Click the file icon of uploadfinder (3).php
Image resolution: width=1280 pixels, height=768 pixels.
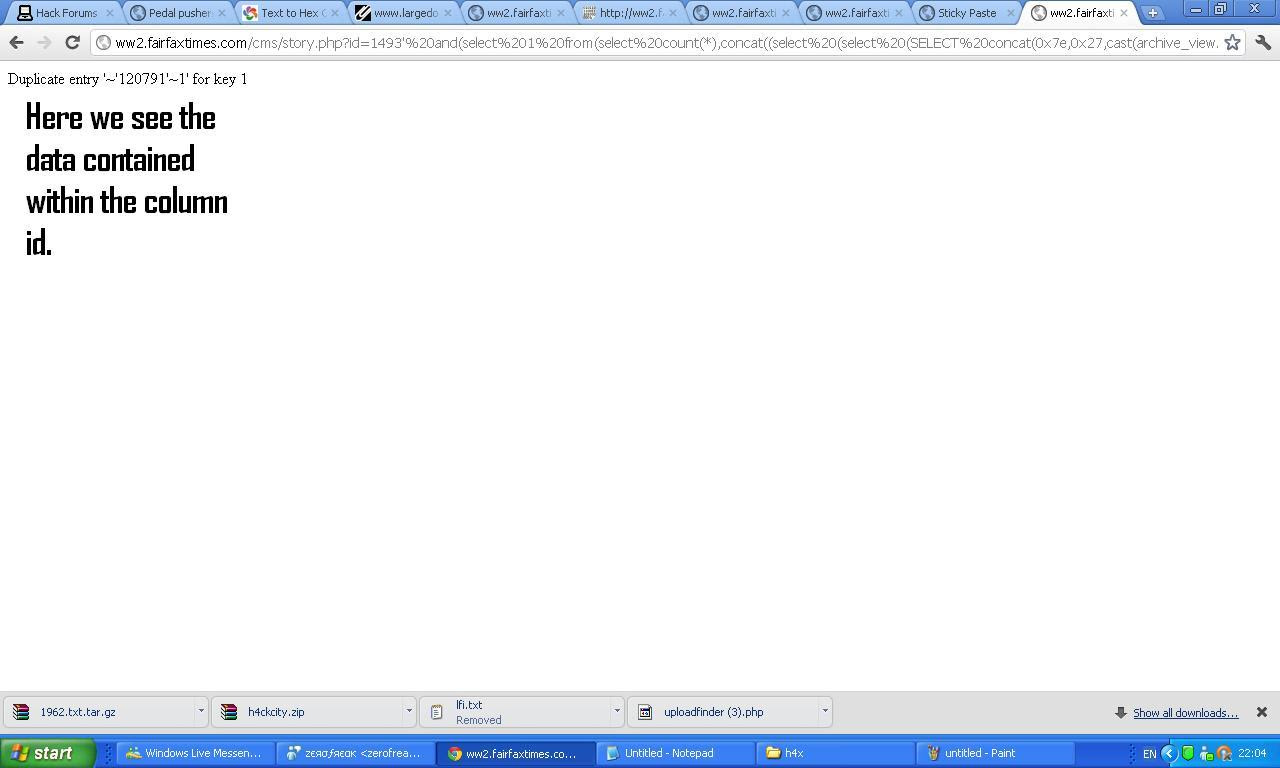[x=645, y=712]
